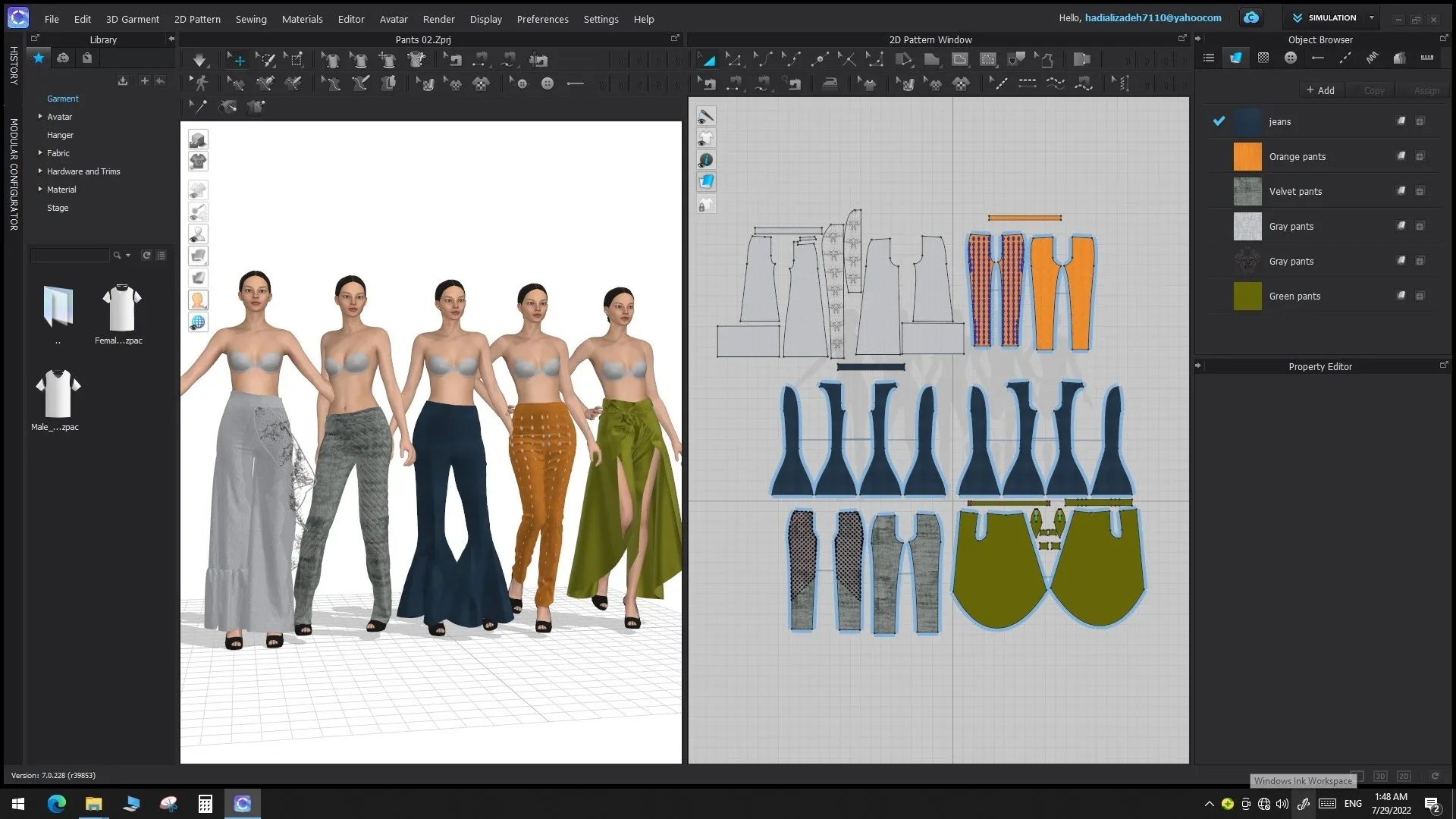Screen dimensions: 1456x819
Task: Open the Avatar menu
Action: (x=394, y=19)
